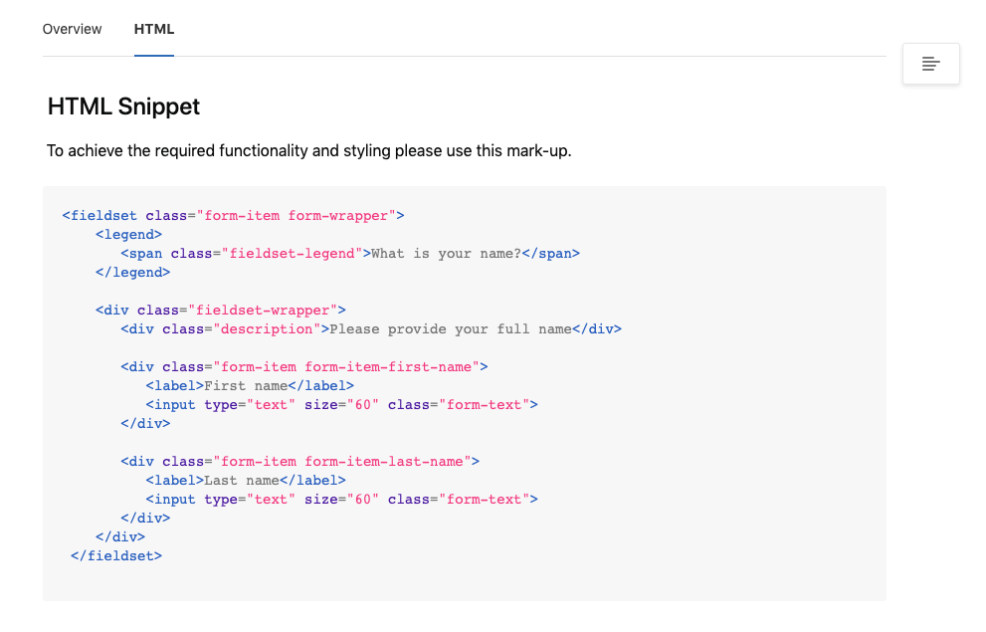Click the input line under Last name label

[x=342, y=499]
